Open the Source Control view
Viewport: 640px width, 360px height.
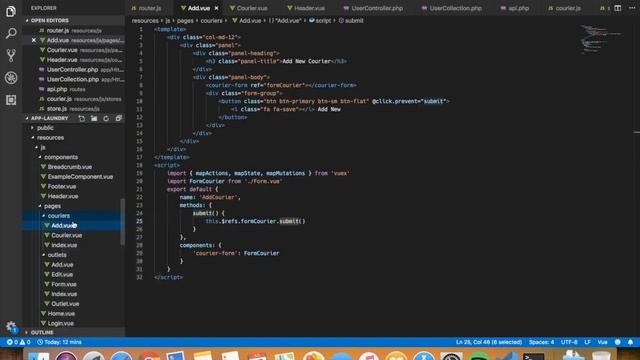[11, 55]
